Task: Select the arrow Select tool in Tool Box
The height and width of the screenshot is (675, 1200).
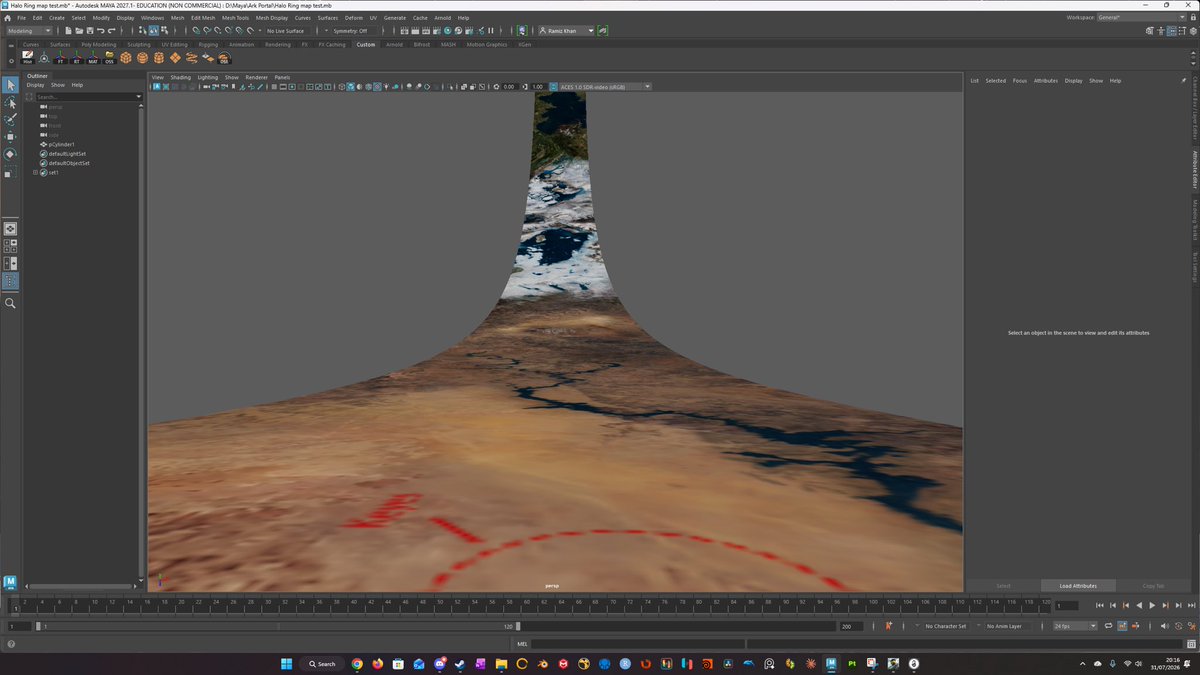Action: pyautogui.click(x=10, y=85)
